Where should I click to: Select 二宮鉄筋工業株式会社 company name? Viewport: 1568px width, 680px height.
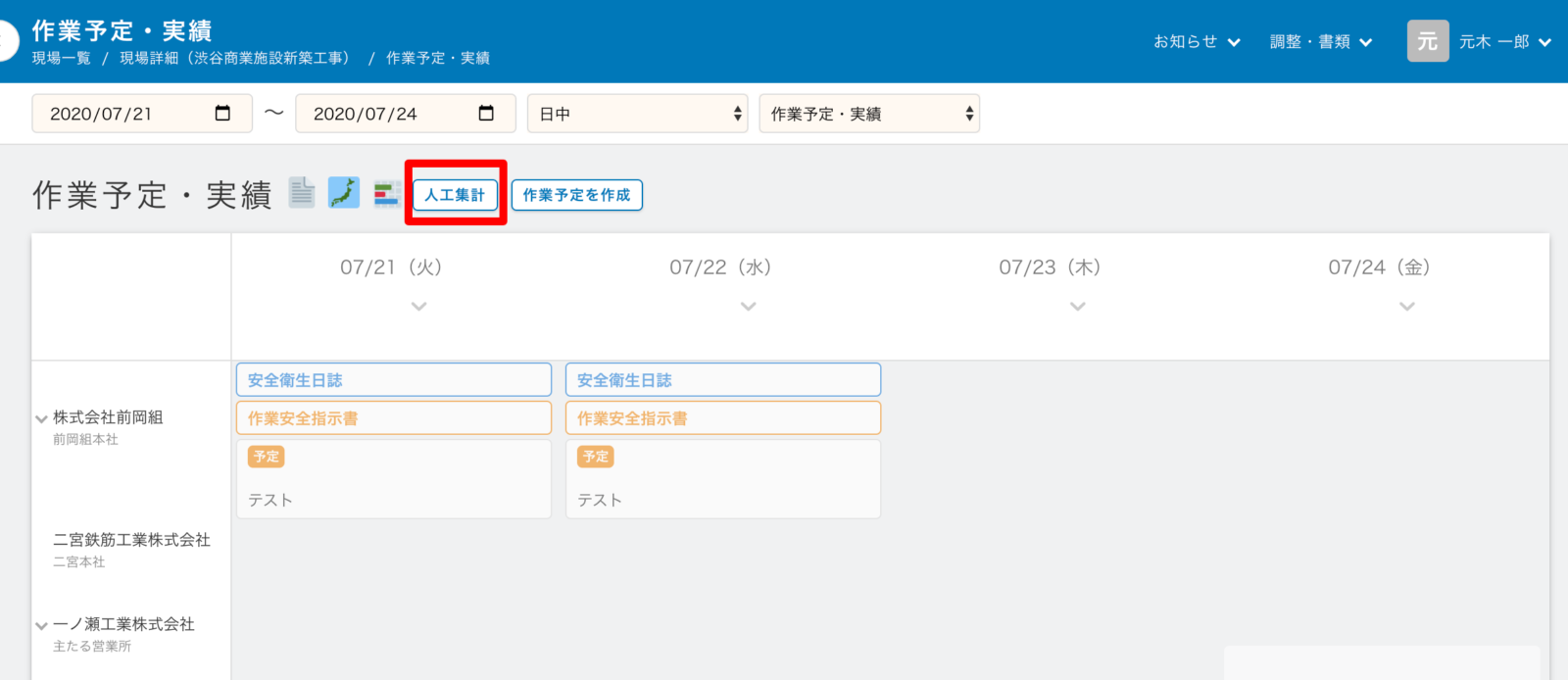point(131,540)
